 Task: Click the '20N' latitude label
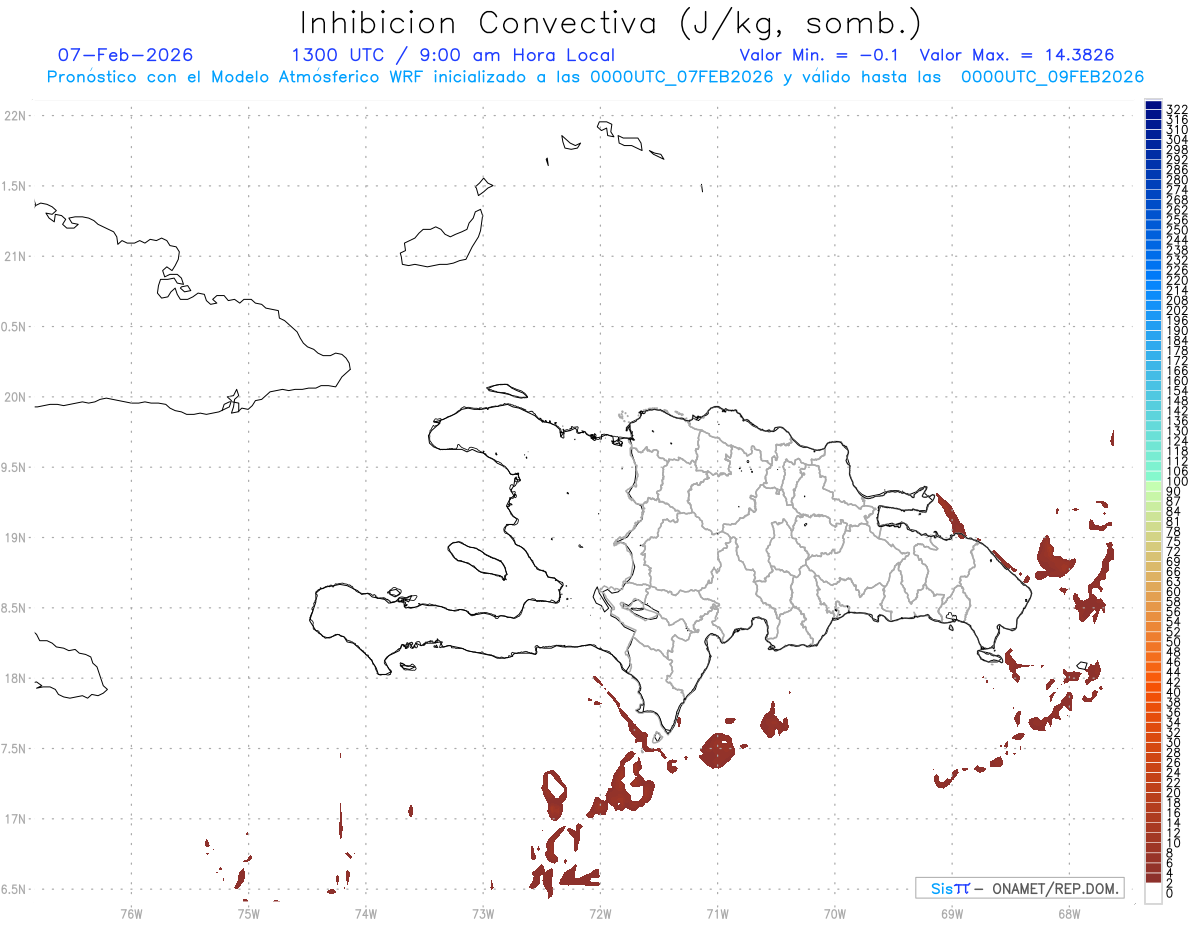15,397
